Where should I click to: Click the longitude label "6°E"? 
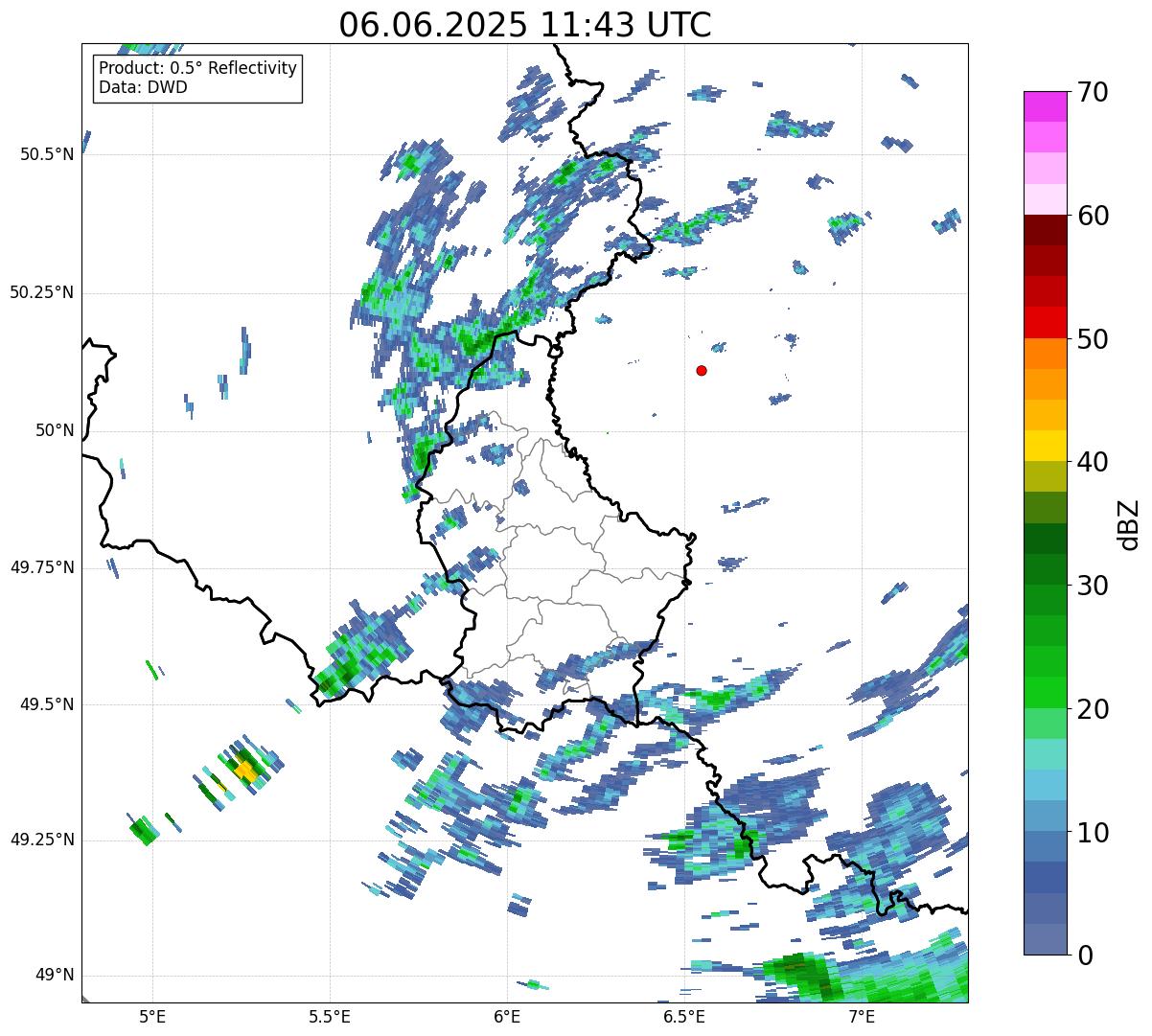point(507,1016)
